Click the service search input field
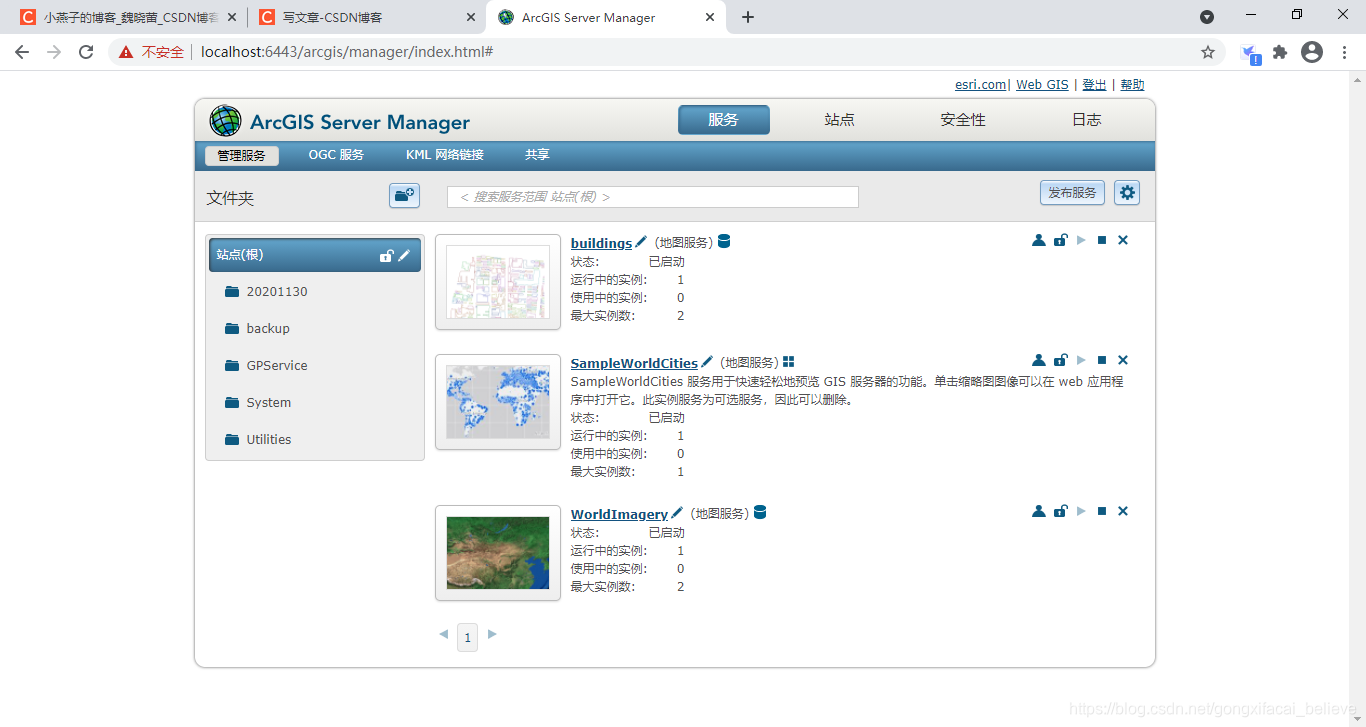The image size is (1366, 727). click(x=653, y=197)
